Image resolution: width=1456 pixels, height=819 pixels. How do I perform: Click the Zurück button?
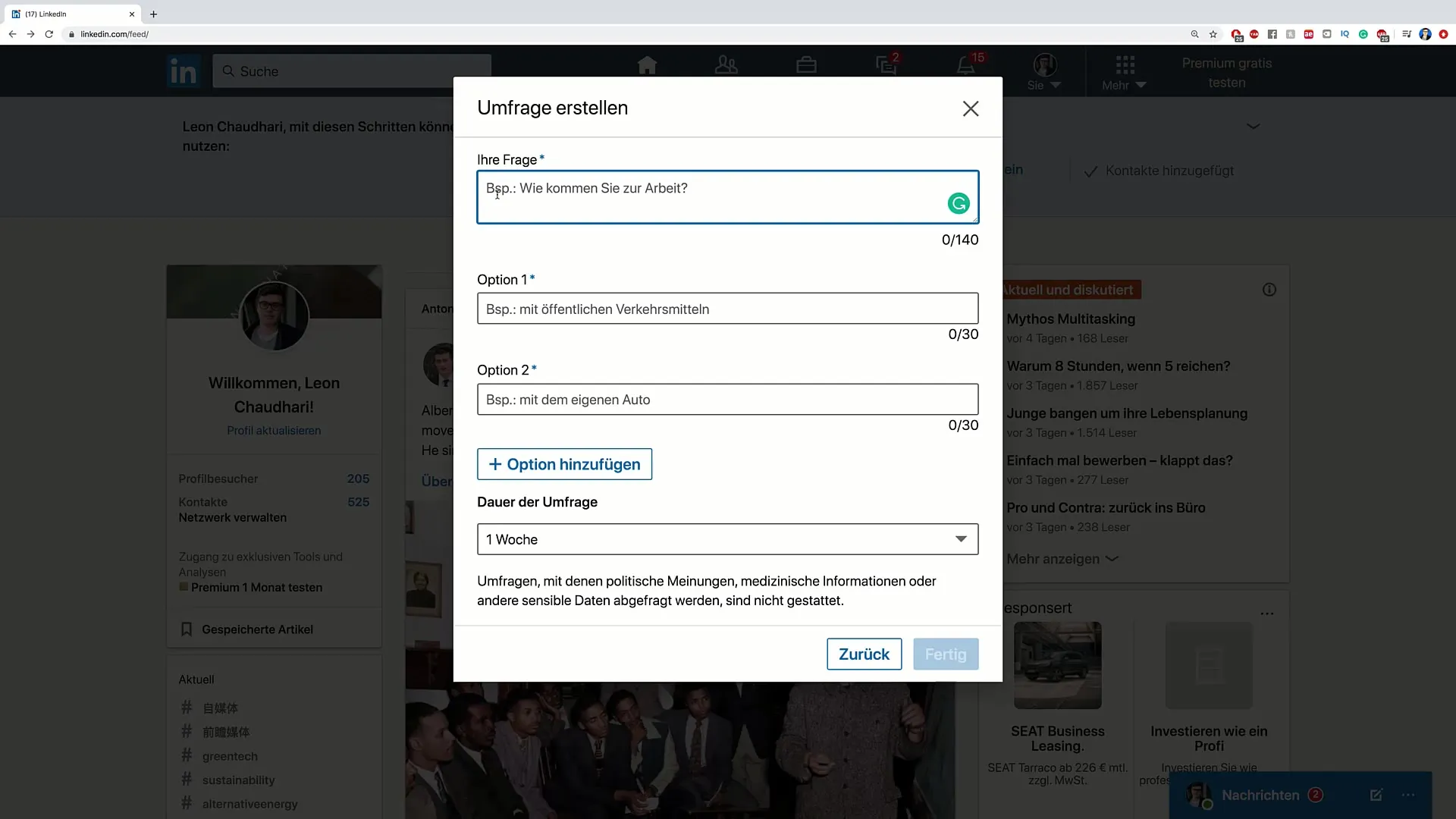(x=864, y=654)
